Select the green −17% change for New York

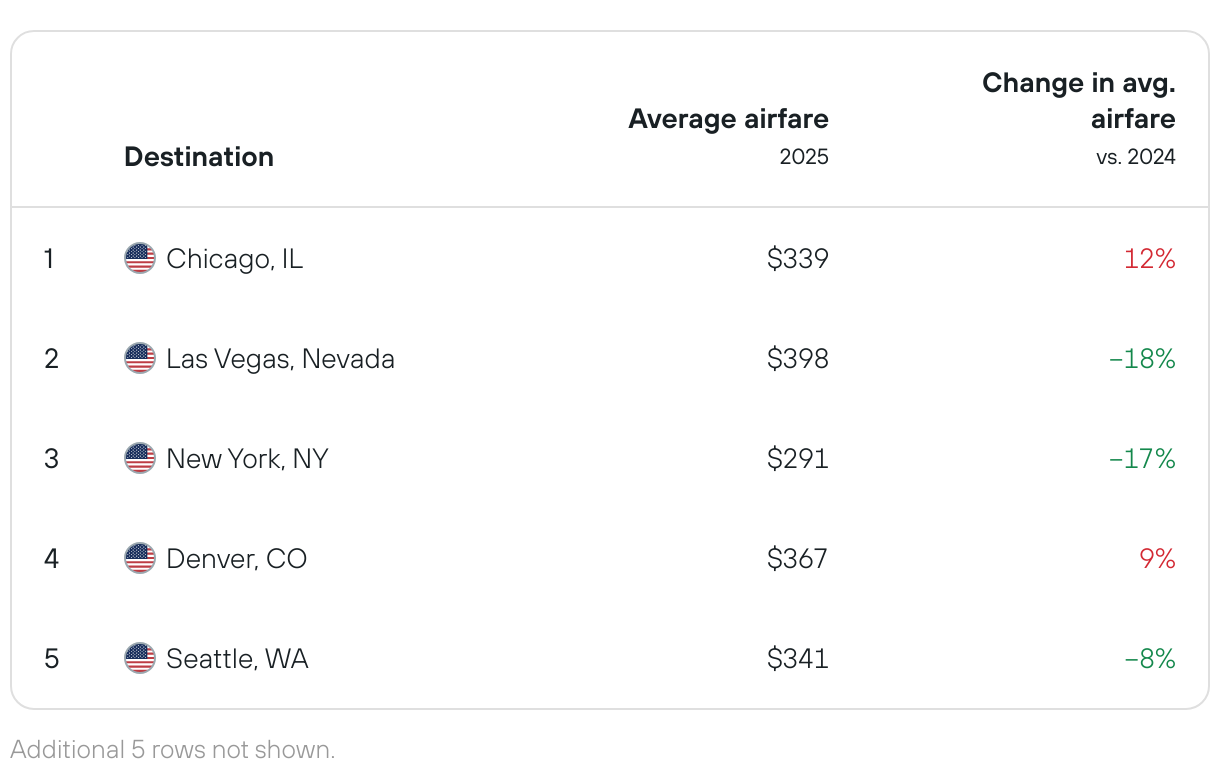(1143, 458)
